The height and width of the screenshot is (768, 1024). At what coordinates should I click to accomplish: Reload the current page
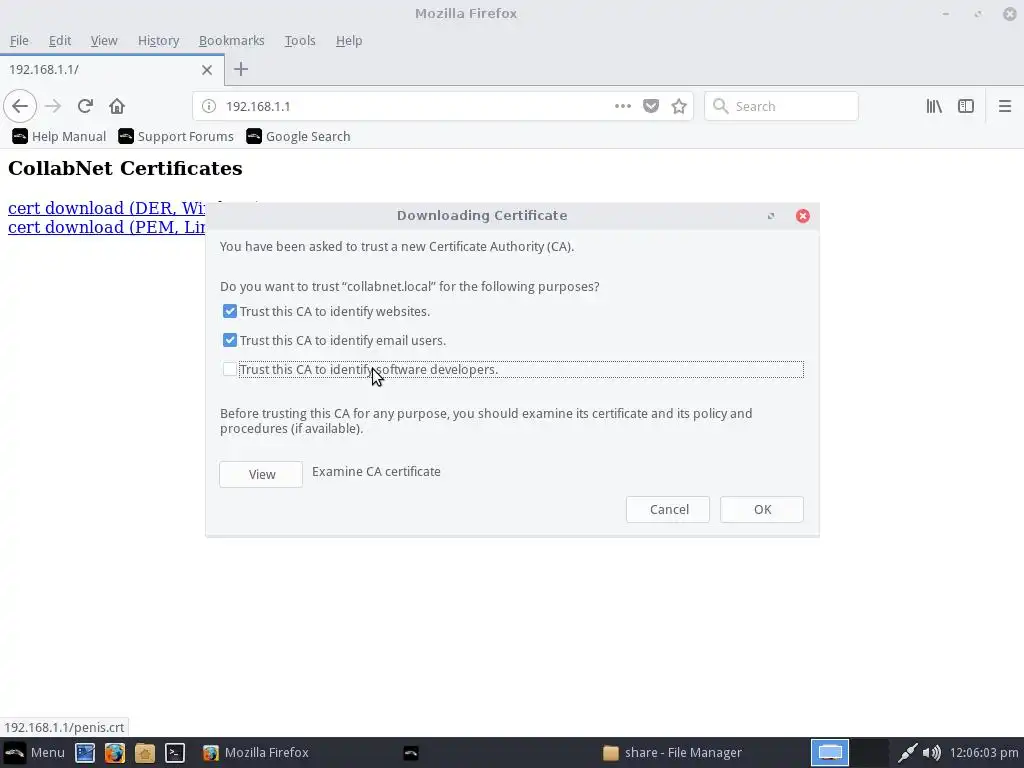tap(85, 106)
